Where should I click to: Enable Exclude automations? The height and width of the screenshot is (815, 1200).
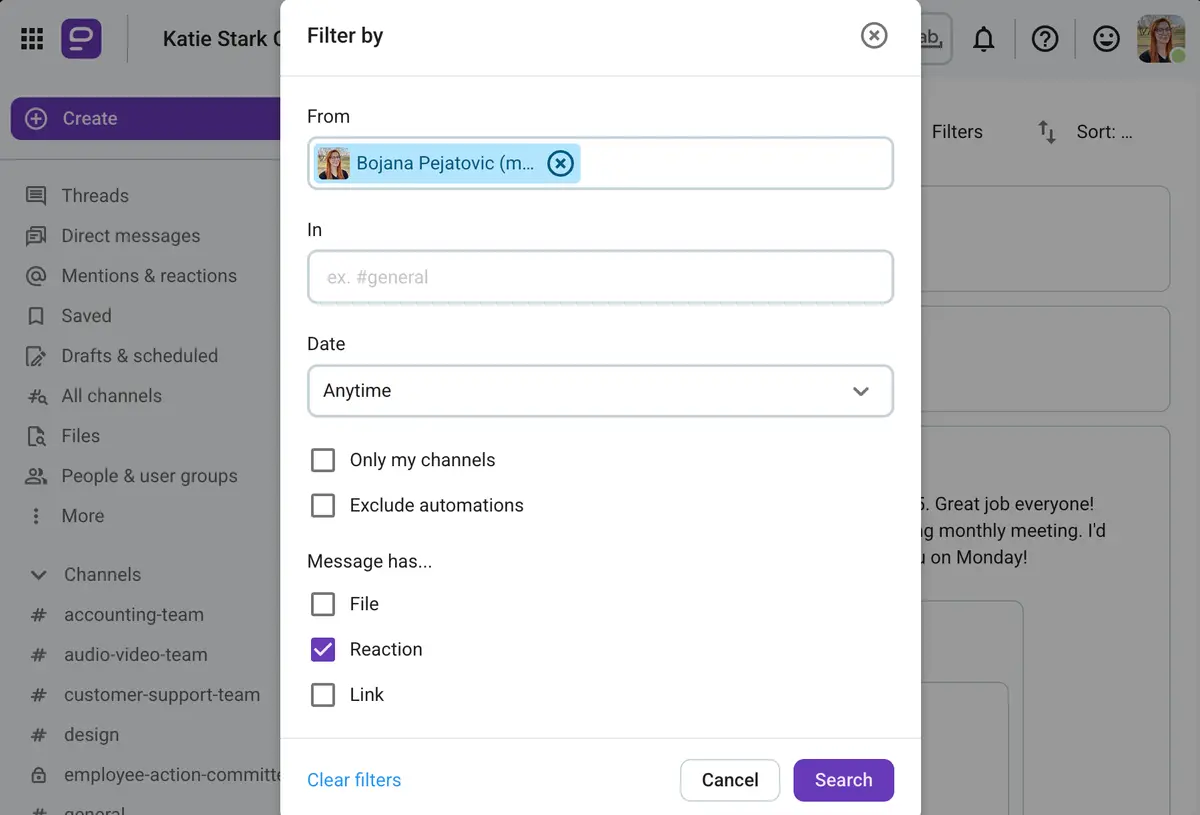tap(323, 505)
